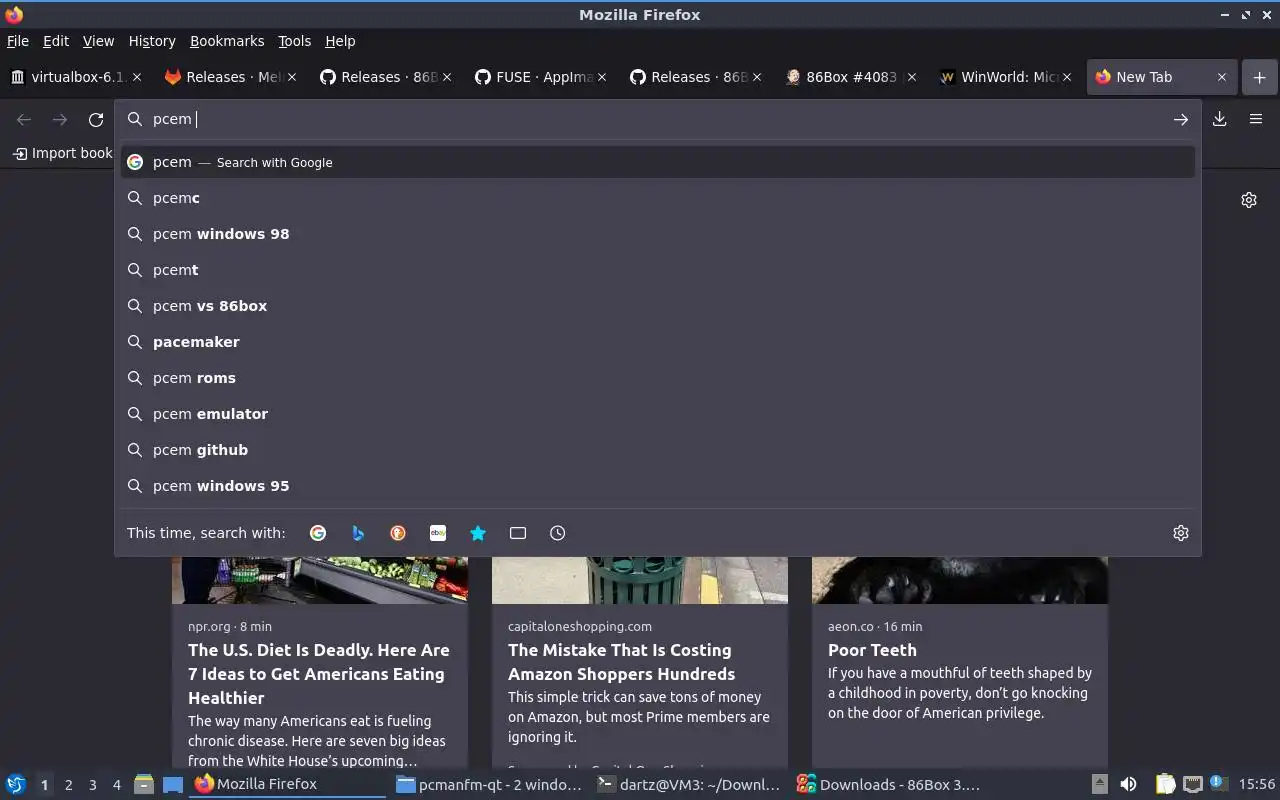This screenshot has height=800, width=1280.
Task: Select 'pcem windows 95' suggestion
Action: (658, 486)
